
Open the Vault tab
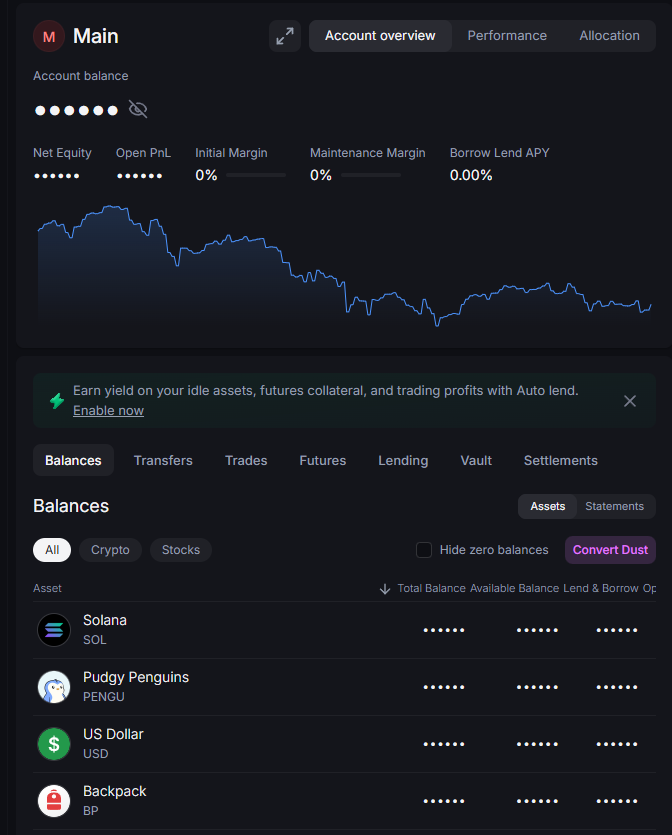pyautogui.click(x=476, y=460)
